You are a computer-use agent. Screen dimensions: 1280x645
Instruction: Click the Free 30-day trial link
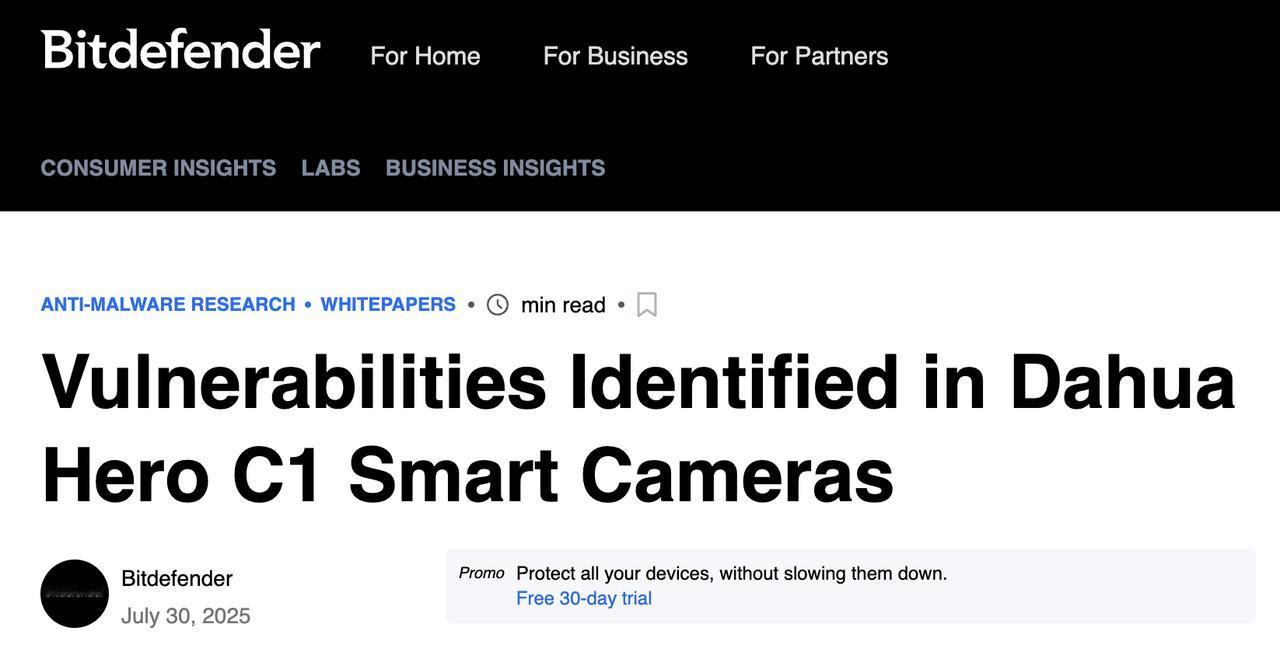point(584,598)
